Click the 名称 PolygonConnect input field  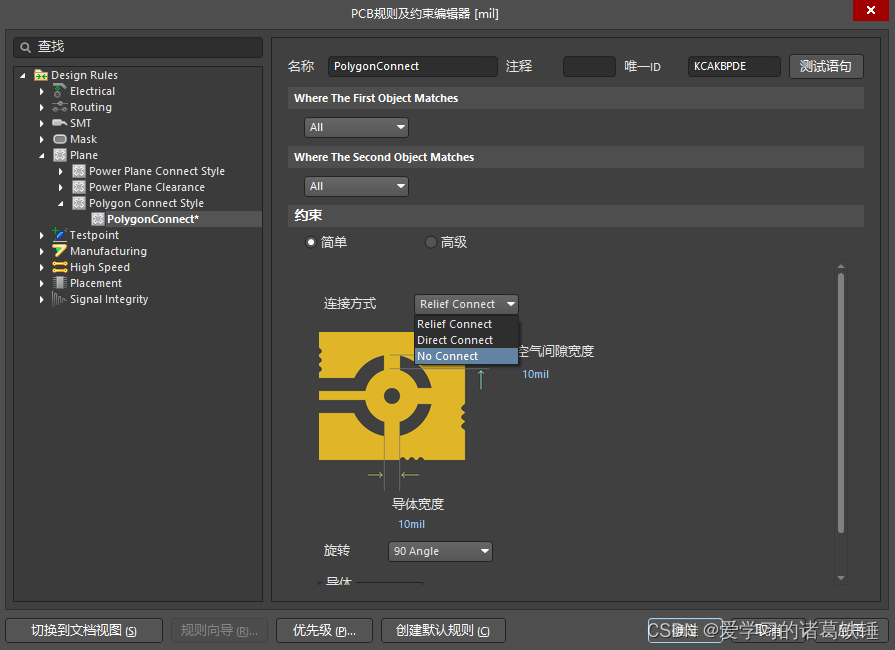click(x=412, y=66)
